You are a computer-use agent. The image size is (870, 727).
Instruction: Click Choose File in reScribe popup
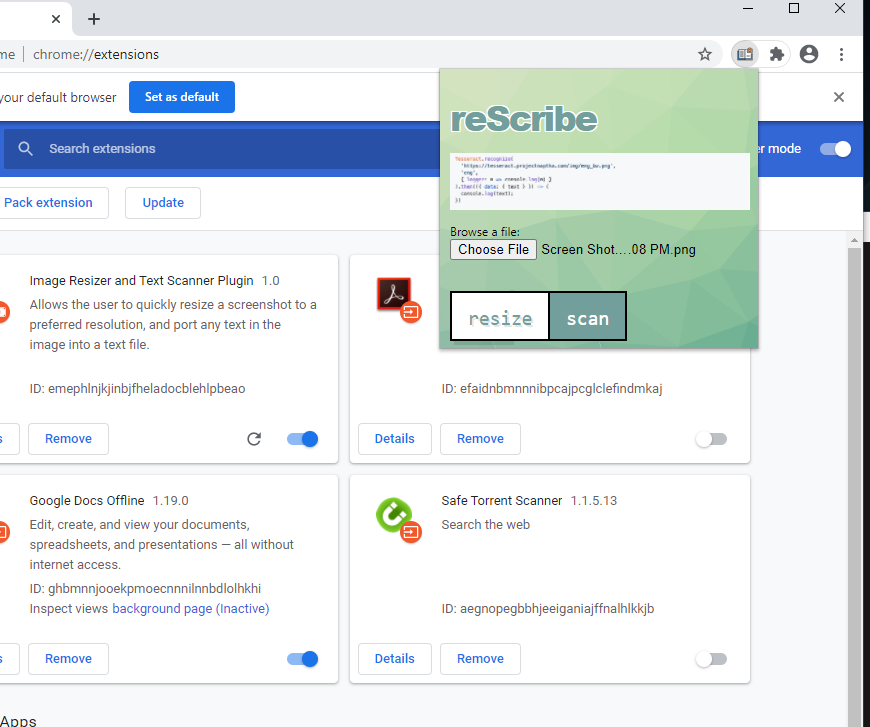493,250
